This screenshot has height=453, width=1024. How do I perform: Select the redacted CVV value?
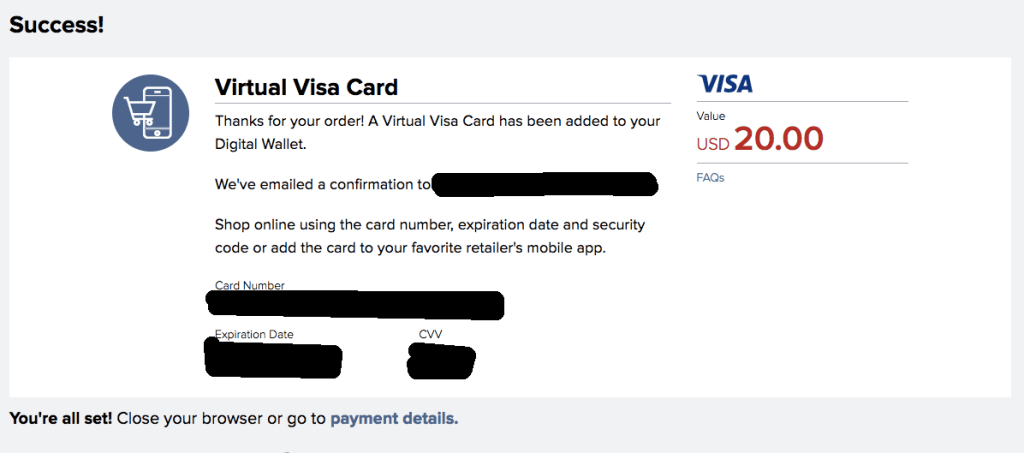[x=441, y=361]
